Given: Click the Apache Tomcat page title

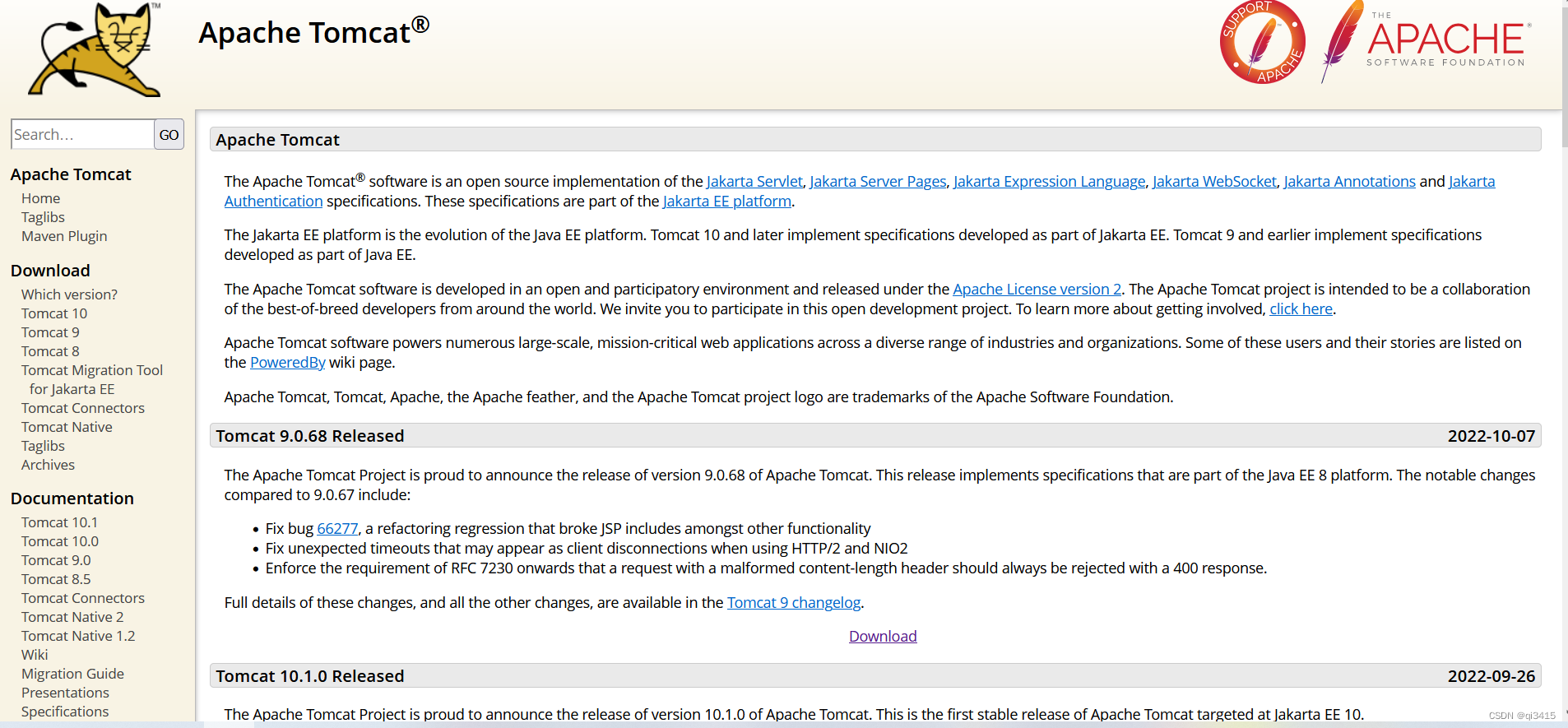Looking at the screenshot, I should tap(313, 31).
